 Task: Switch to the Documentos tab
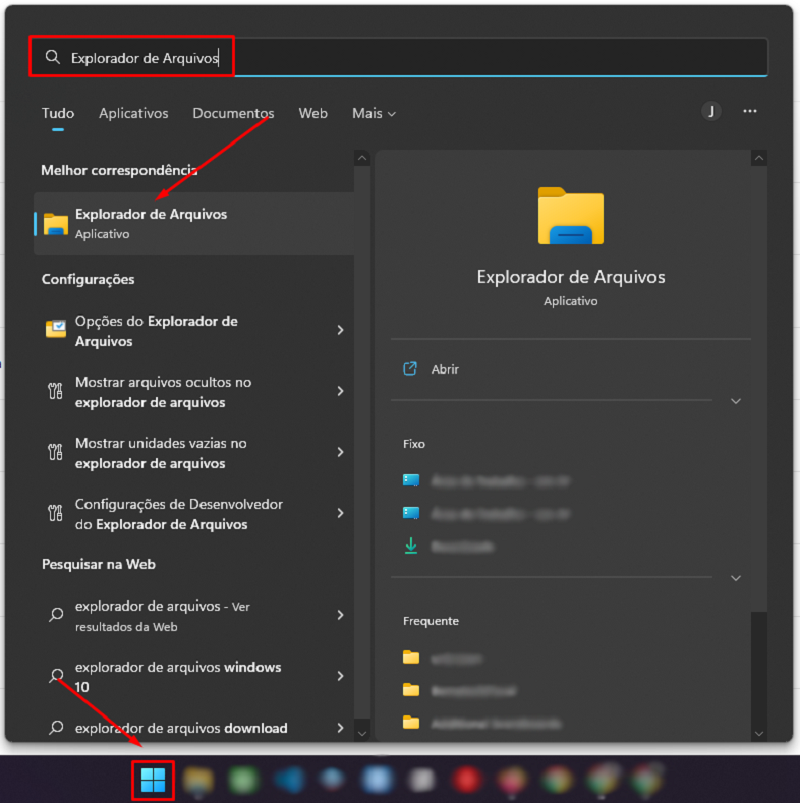pyautogui.click(x=233, y=113)
